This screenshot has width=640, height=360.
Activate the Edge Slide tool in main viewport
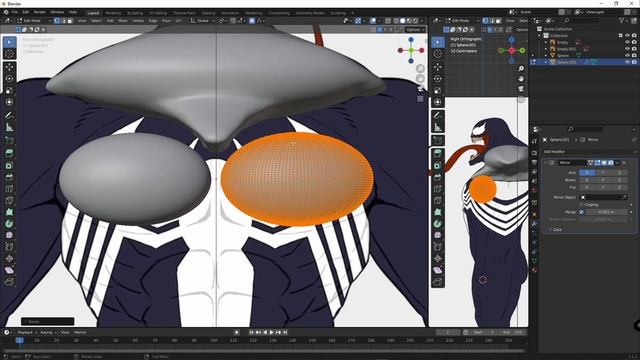9,247
